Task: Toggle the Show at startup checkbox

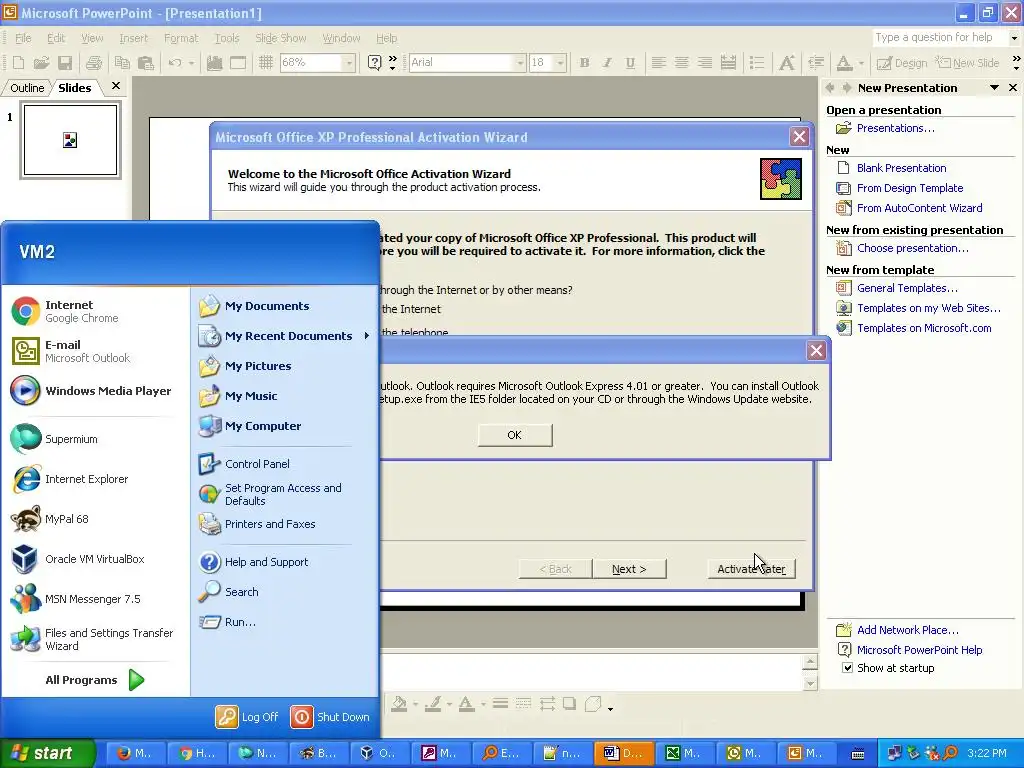Action: 847,667
